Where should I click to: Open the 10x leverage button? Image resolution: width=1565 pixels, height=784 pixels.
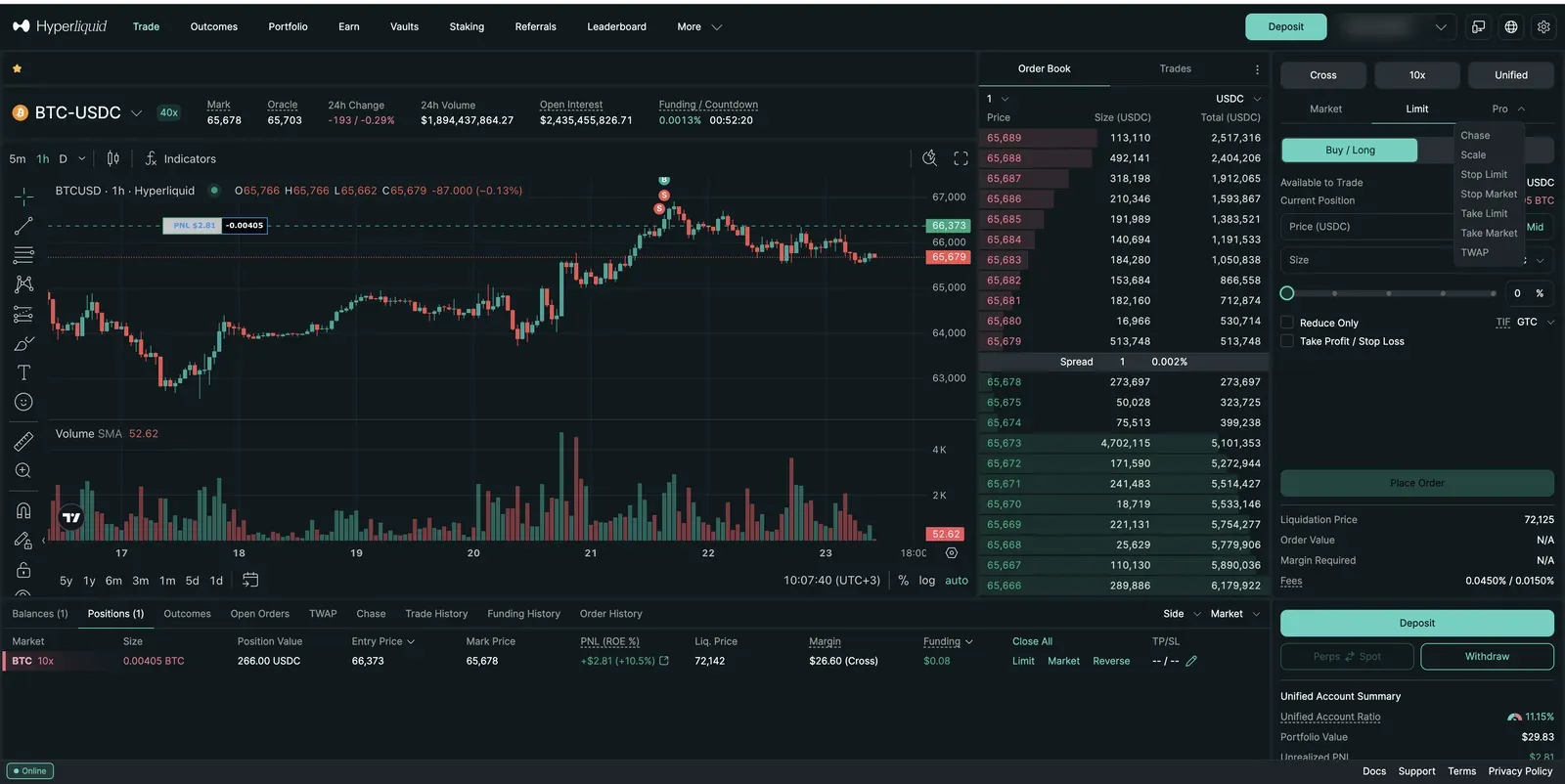[x=1416, y=75]
